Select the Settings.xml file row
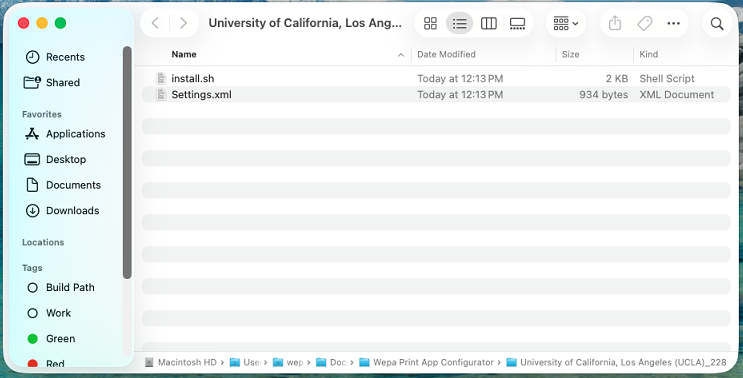The width and height of the screenshot is (743, 378). coord(436,95)
